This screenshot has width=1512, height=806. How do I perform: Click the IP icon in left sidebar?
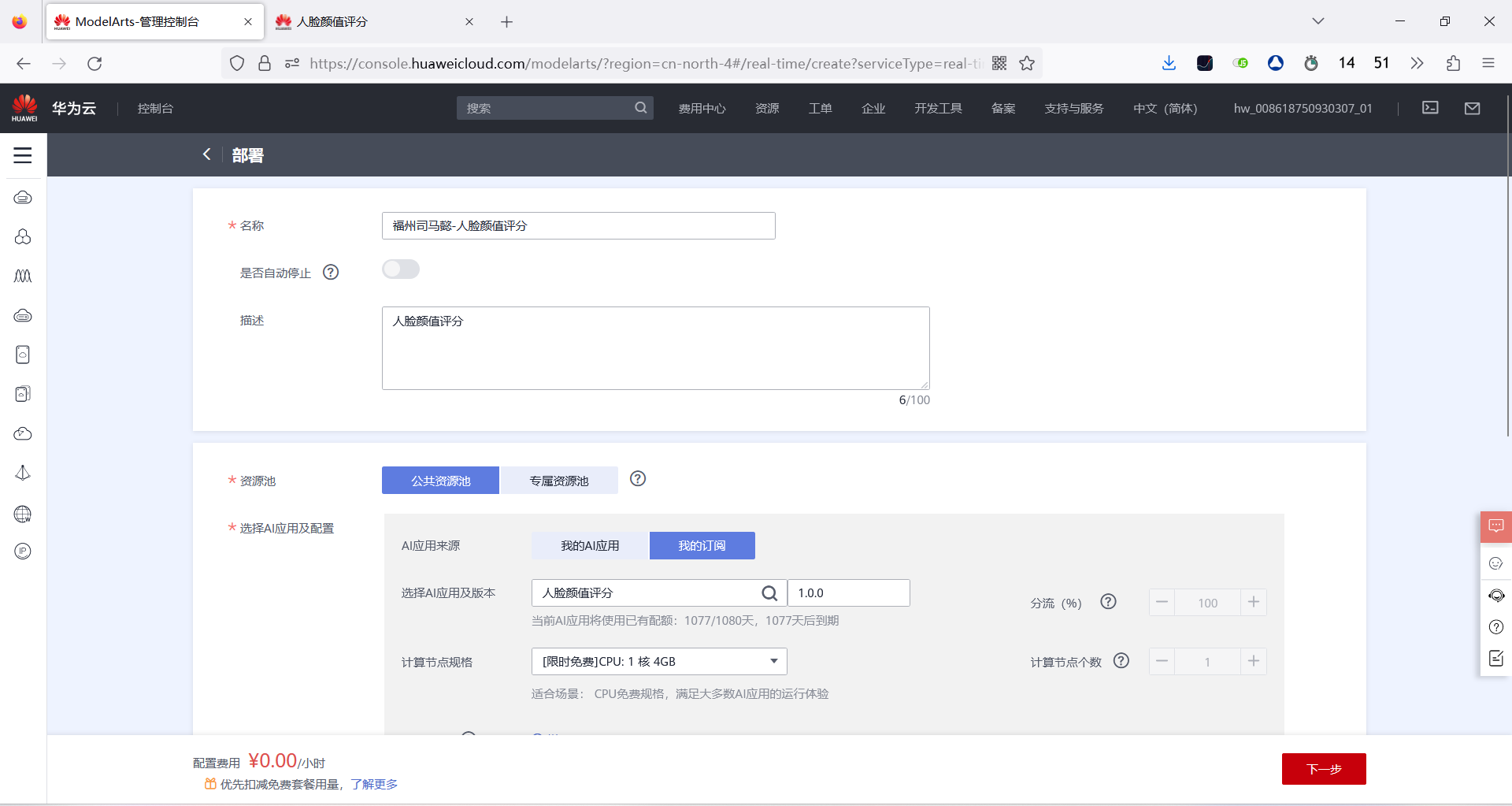click(x=23, y=552)
